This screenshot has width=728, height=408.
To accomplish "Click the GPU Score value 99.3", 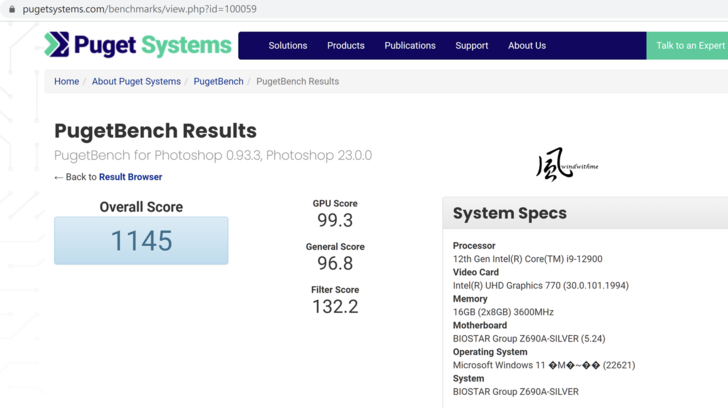I will 335,220.
